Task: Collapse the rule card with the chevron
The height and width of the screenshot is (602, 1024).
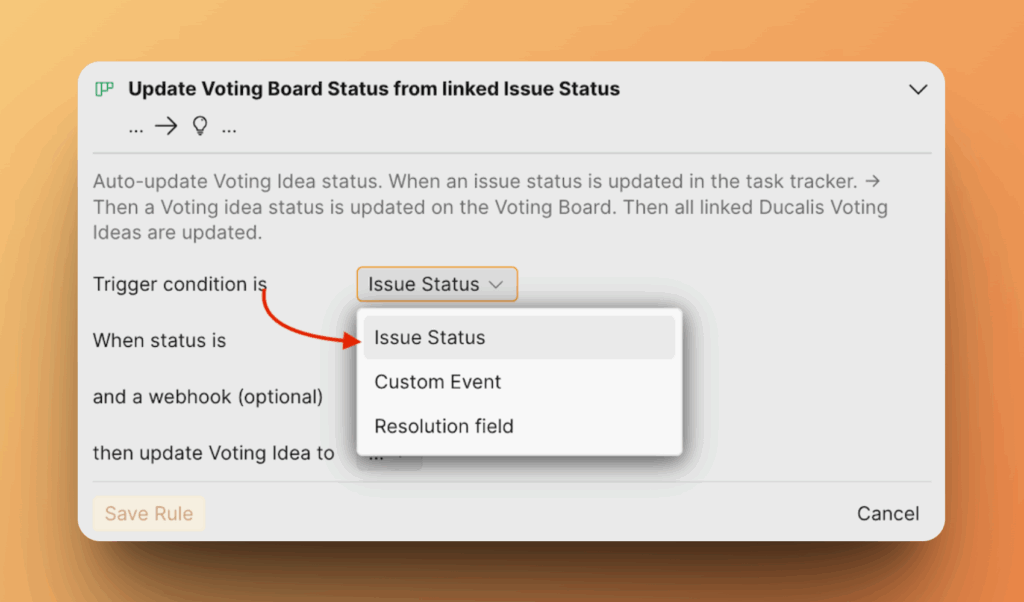Action: [918, 89]
